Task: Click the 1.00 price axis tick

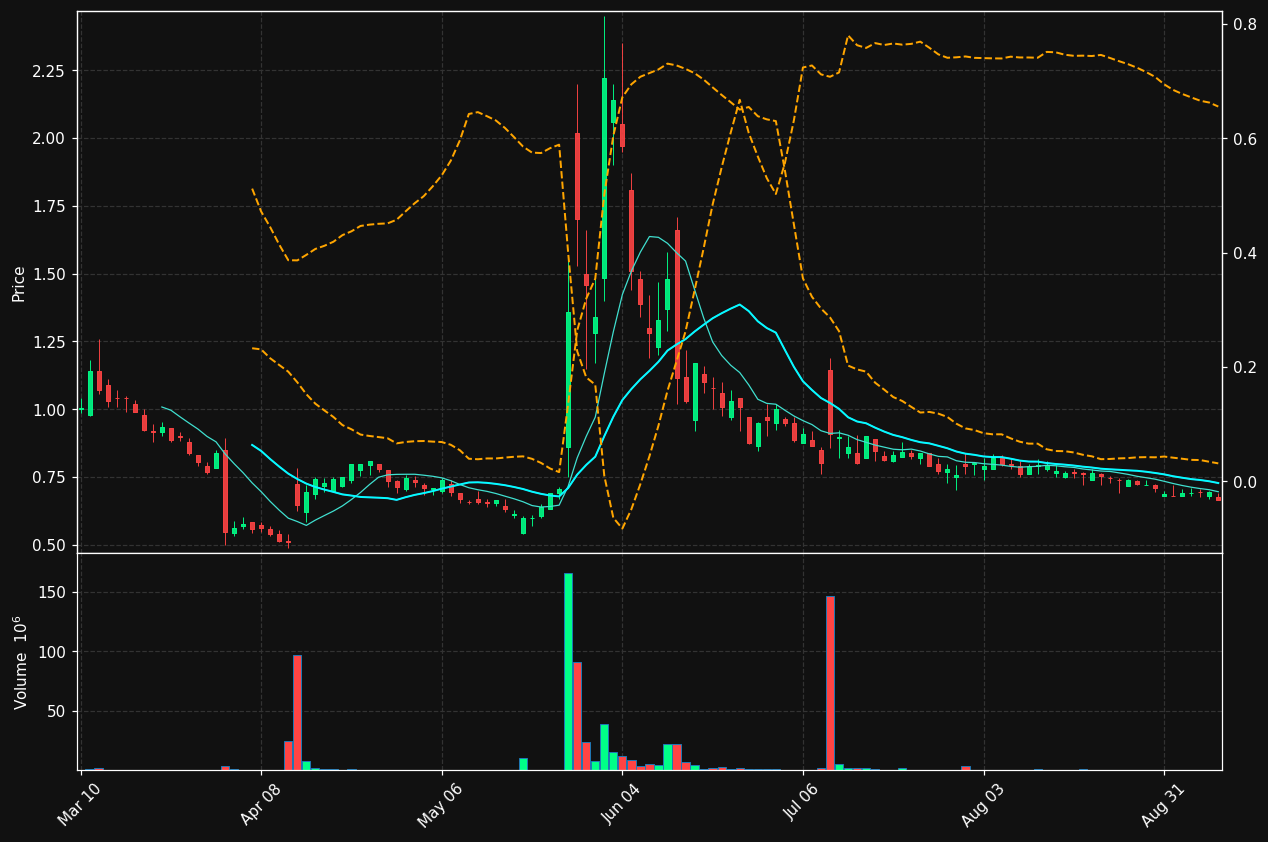Action: coord(47,410)
